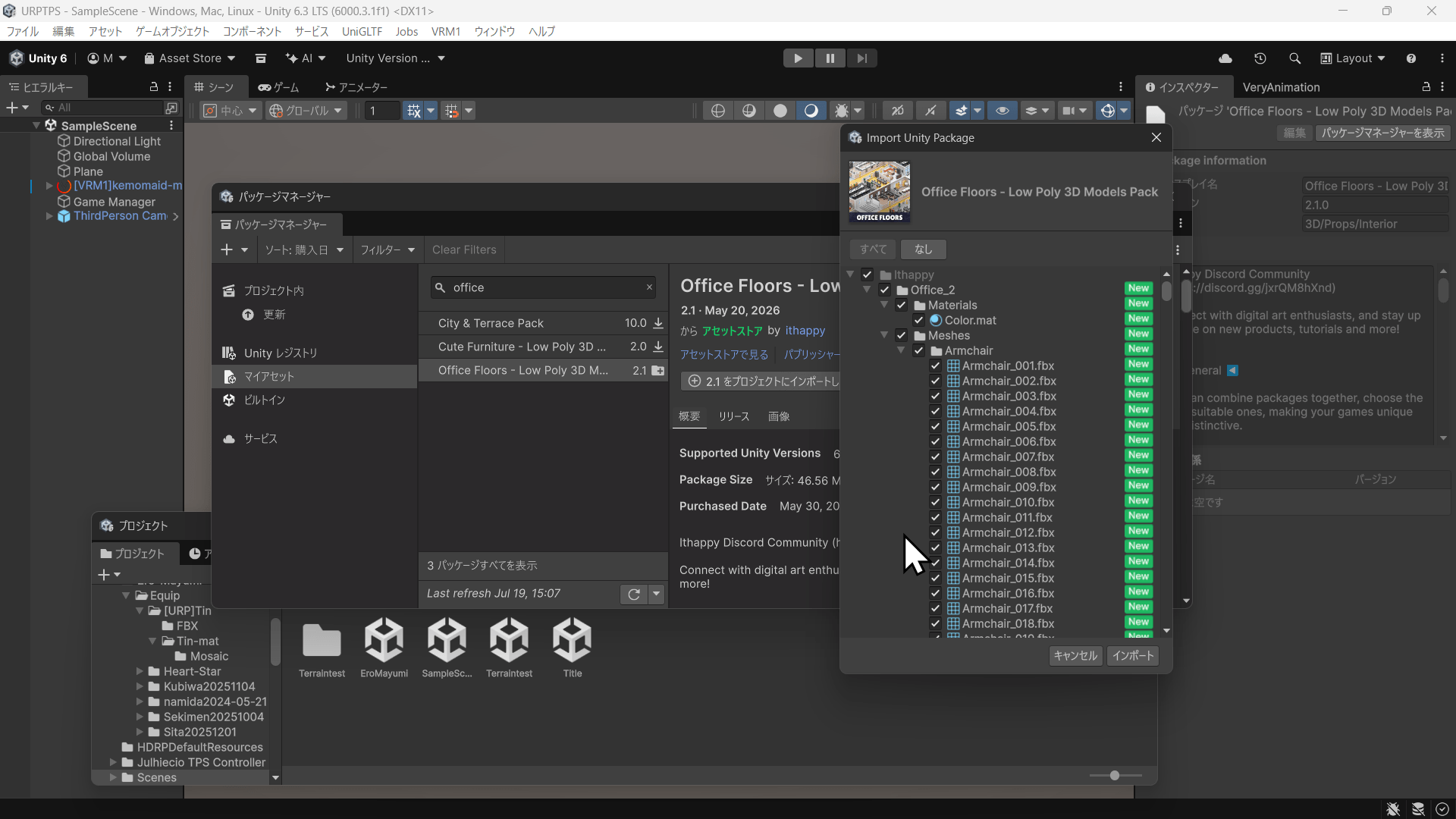Open the ソート: 購入日 dropdown

[304, 249]
